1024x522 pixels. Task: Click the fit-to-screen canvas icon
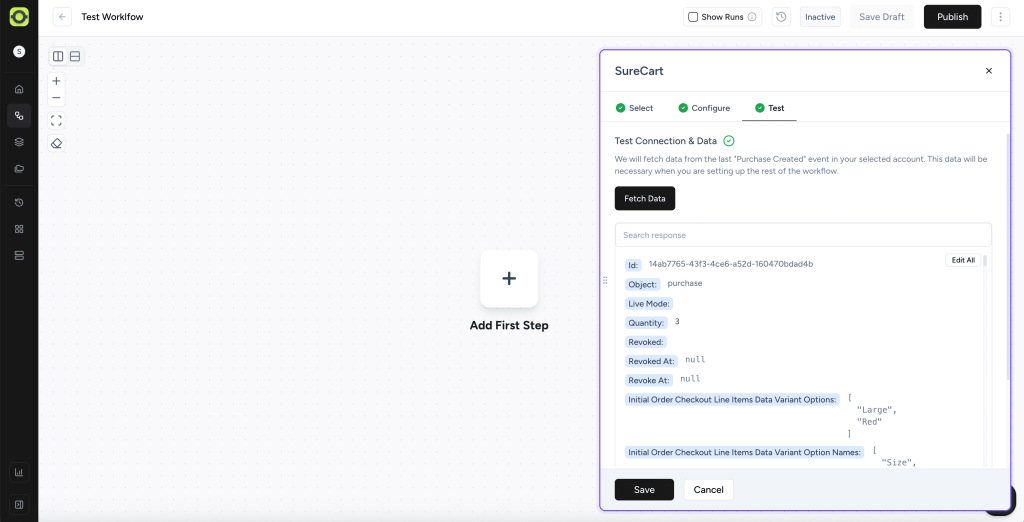56,120
